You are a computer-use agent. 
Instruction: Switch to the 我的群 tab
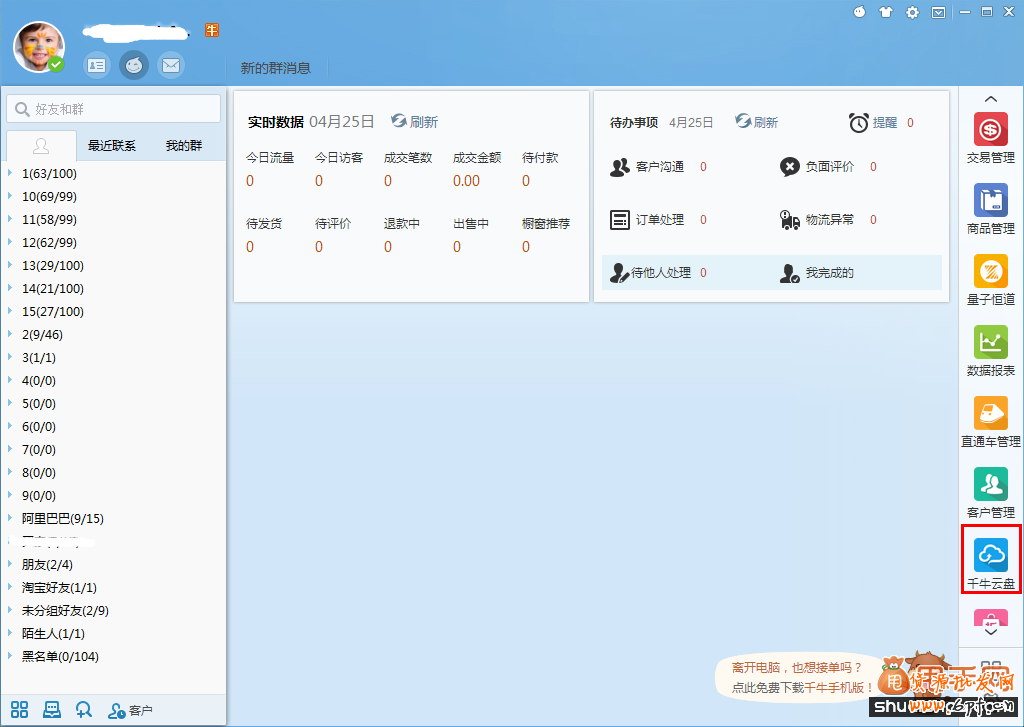(185, 145)
